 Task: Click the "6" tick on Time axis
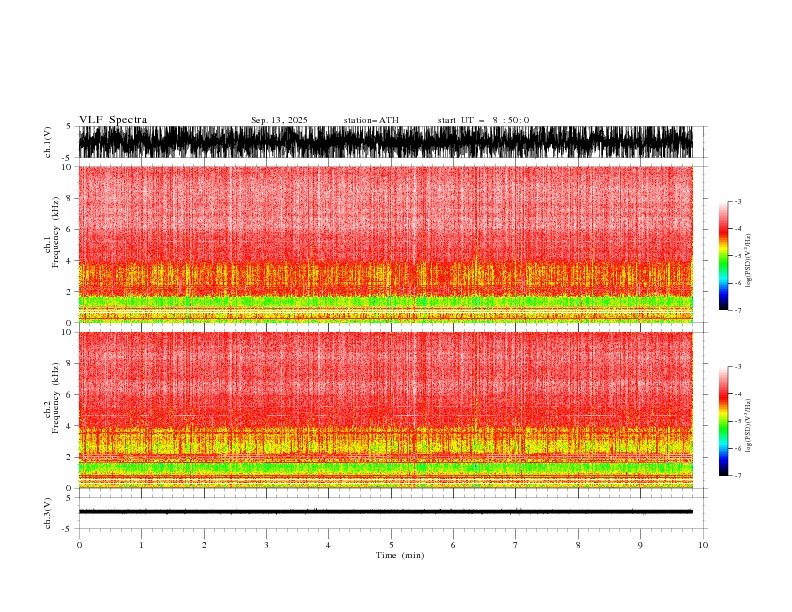pos(453,545)
